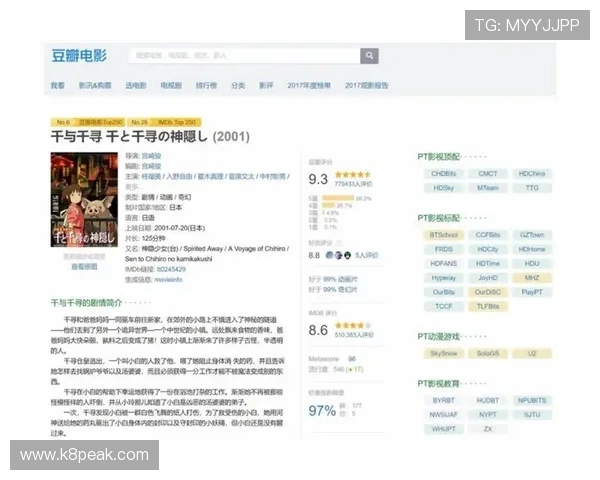Screen dimensions: 600x480
Task: Open the 电视剧 nav item
Action: coord(171,85)
